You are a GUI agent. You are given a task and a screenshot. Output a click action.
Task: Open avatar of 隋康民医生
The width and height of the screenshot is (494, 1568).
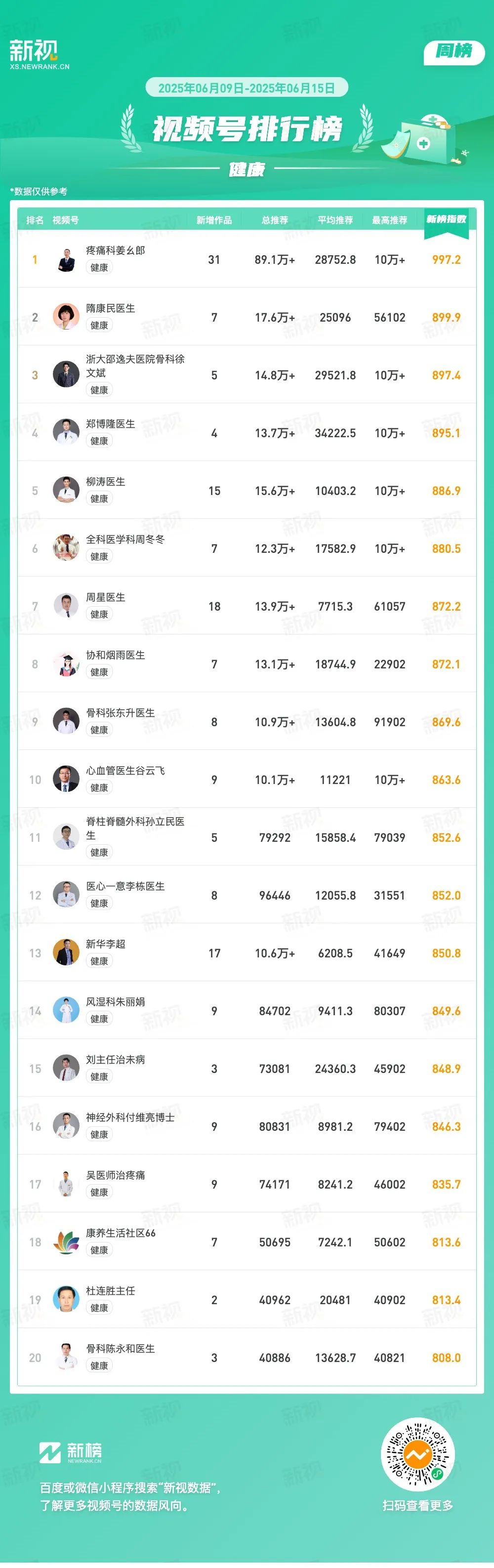tap(66, 317)
